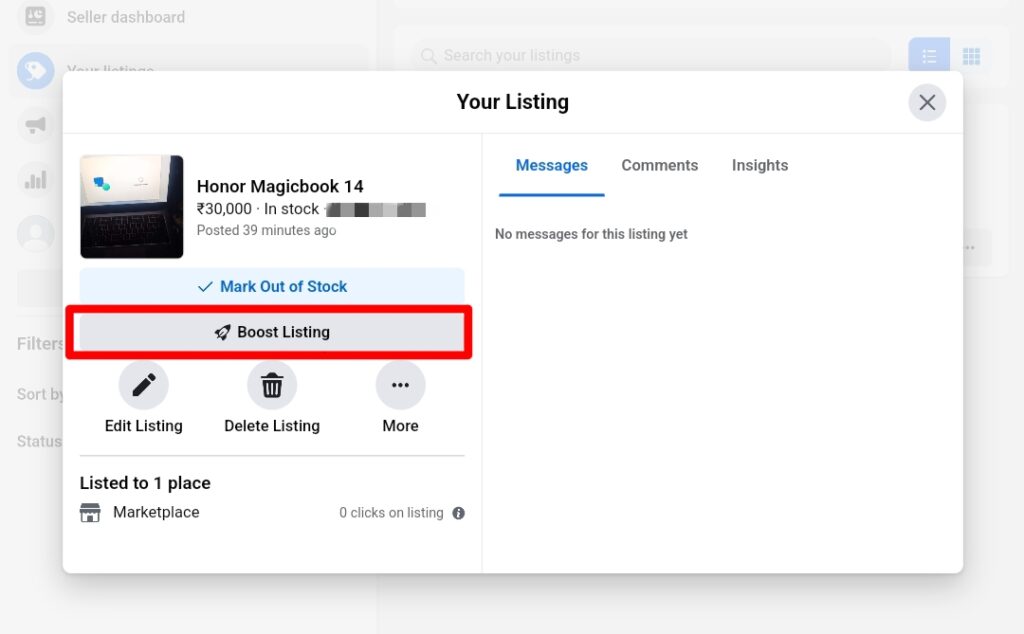The height and width of the screenshot is (634, 1024).
Task: Switch to grid view layout
Action: click(971, 56)
